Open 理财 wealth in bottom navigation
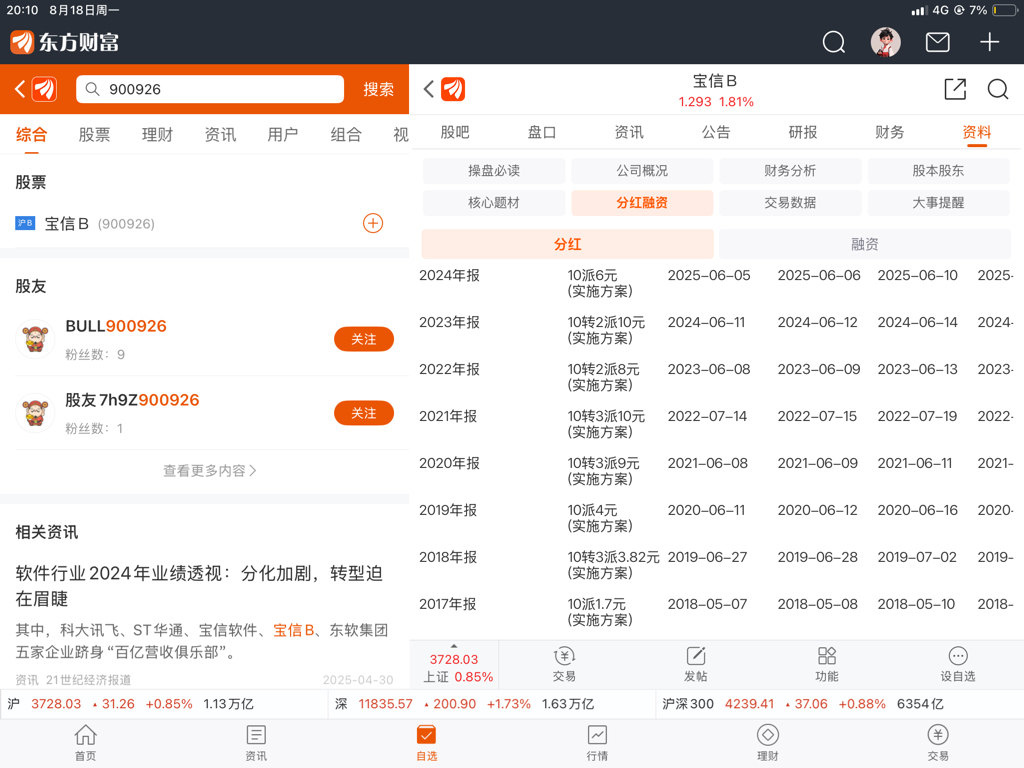The height and width of the screenshot is (768, 1024). pos(767,743)
